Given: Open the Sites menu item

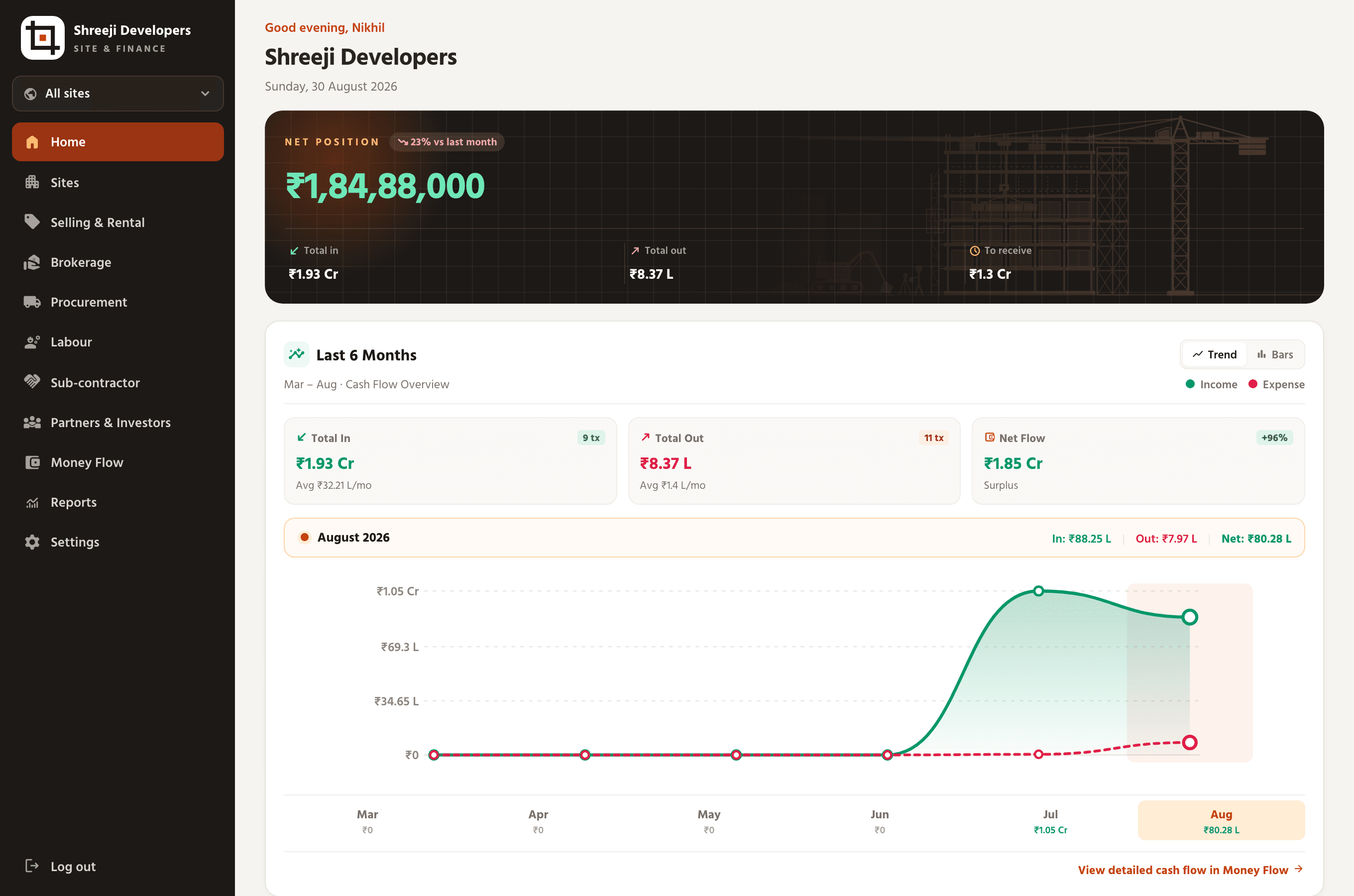Looking at the screenshot, I should pyautogui.click(x=117, y=182).
